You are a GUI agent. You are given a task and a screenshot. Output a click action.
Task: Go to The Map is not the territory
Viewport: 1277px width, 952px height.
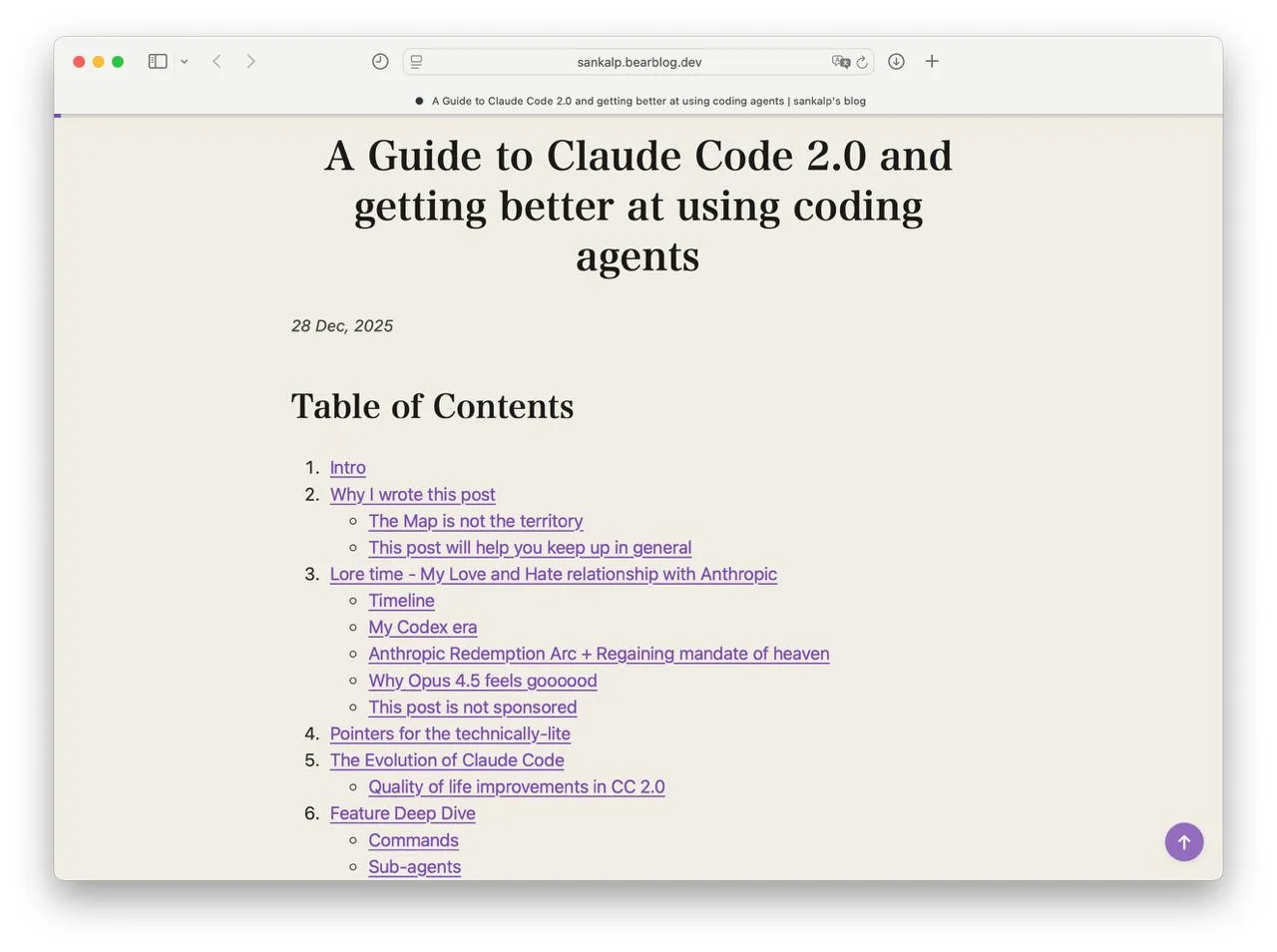[475, 521]
